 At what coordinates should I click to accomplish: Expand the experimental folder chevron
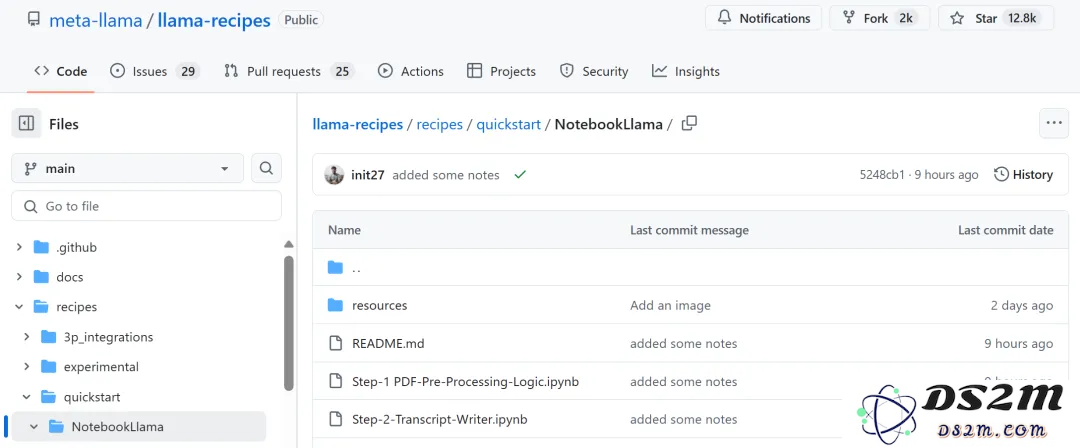(27, 367)
